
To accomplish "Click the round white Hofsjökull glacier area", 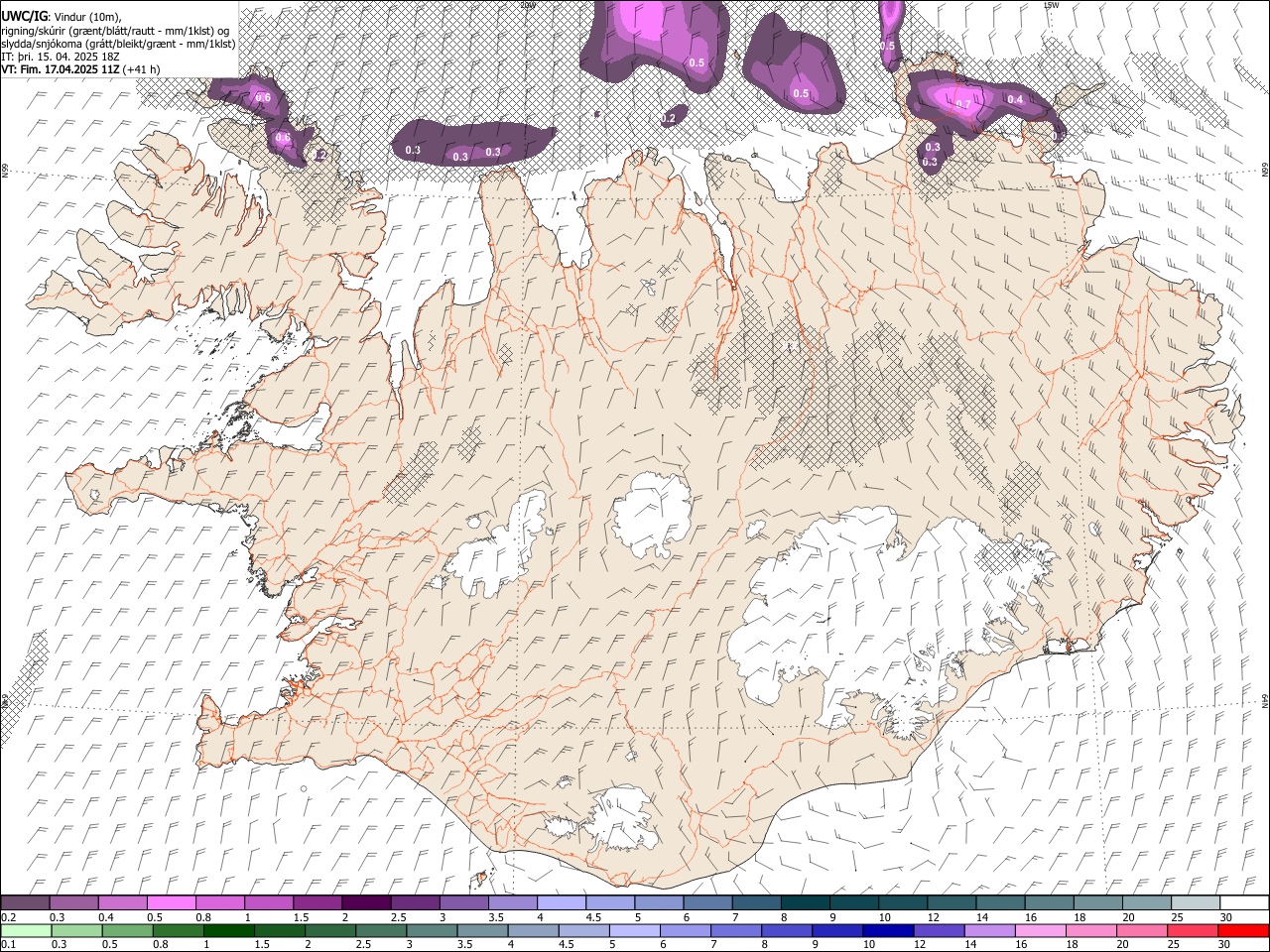I will pyautogui.click(x=652, y=516).
